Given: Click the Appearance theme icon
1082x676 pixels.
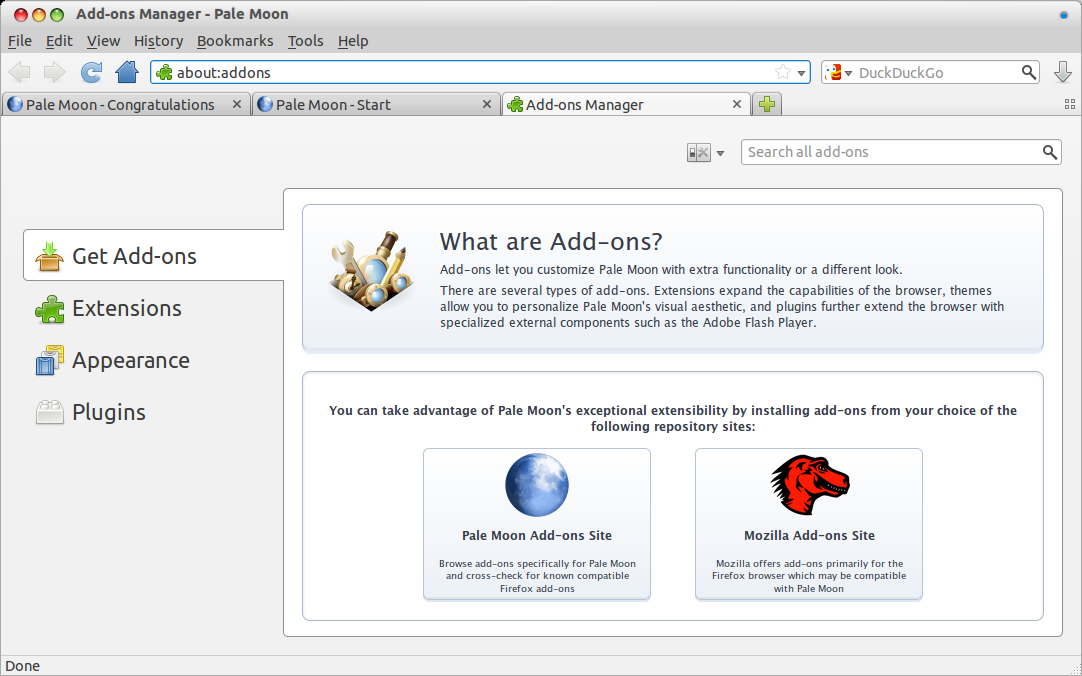Looking at the screenshot, I should (x=49, y=360).
